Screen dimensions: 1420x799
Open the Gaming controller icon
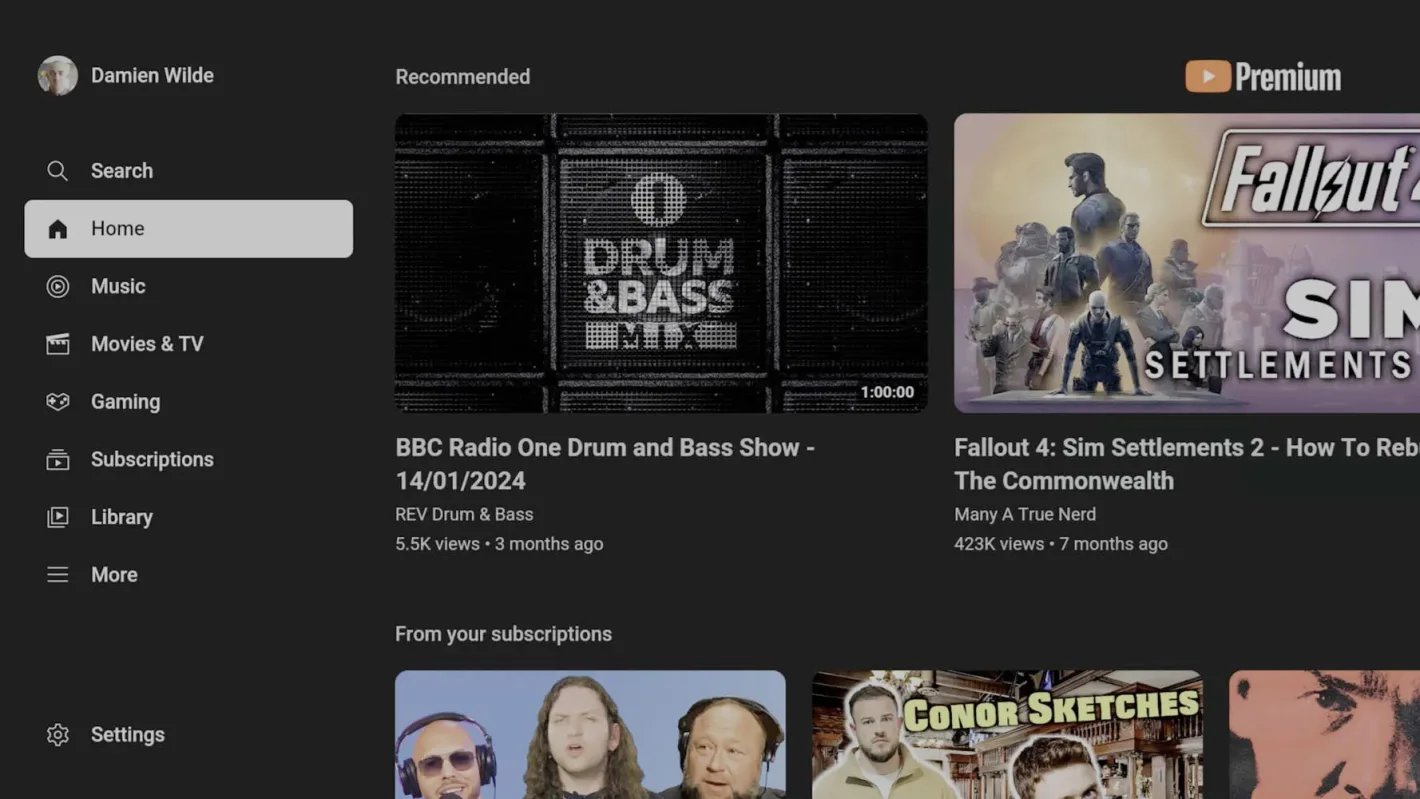click(x=58, y=402)
